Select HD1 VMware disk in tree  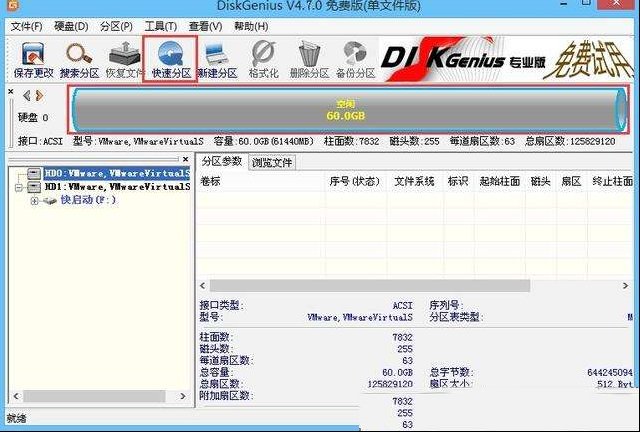[x=117, y=187]
